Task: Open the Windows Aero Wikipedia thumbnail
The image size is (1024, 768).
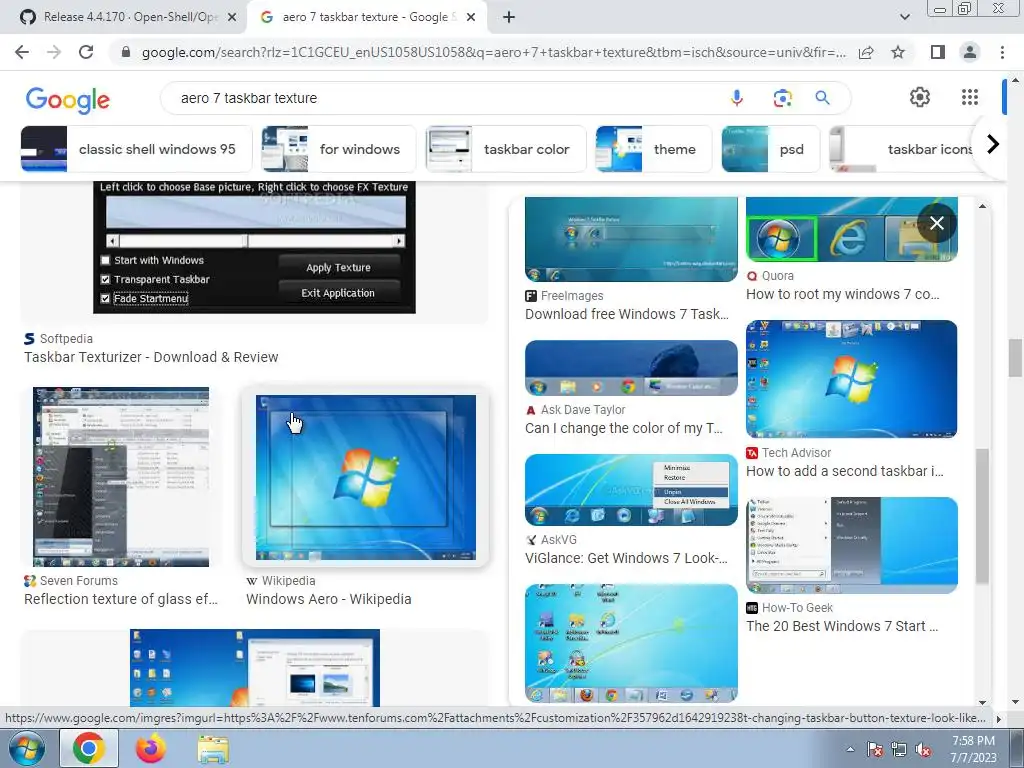Action: coord(366,477)
